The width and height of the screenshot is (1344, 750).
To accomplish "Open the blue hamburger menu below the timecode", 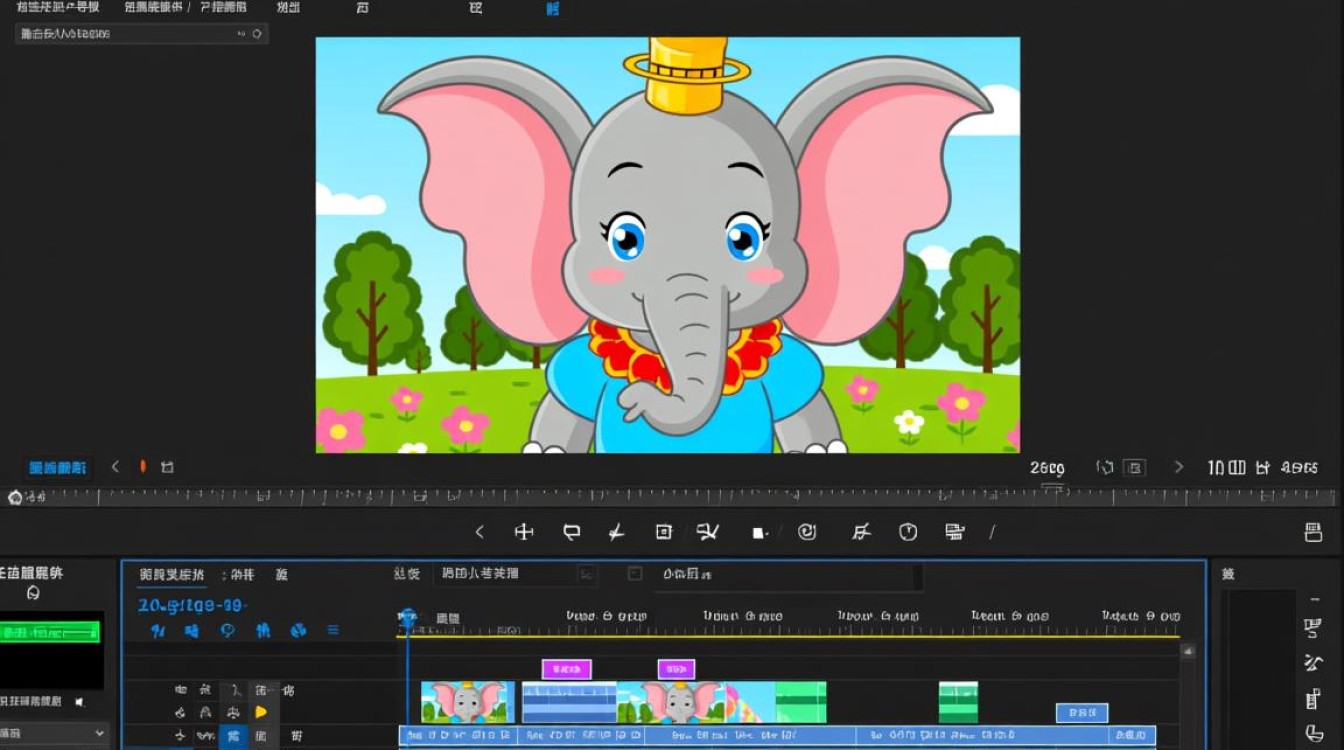I will click(x=333, y=630).
